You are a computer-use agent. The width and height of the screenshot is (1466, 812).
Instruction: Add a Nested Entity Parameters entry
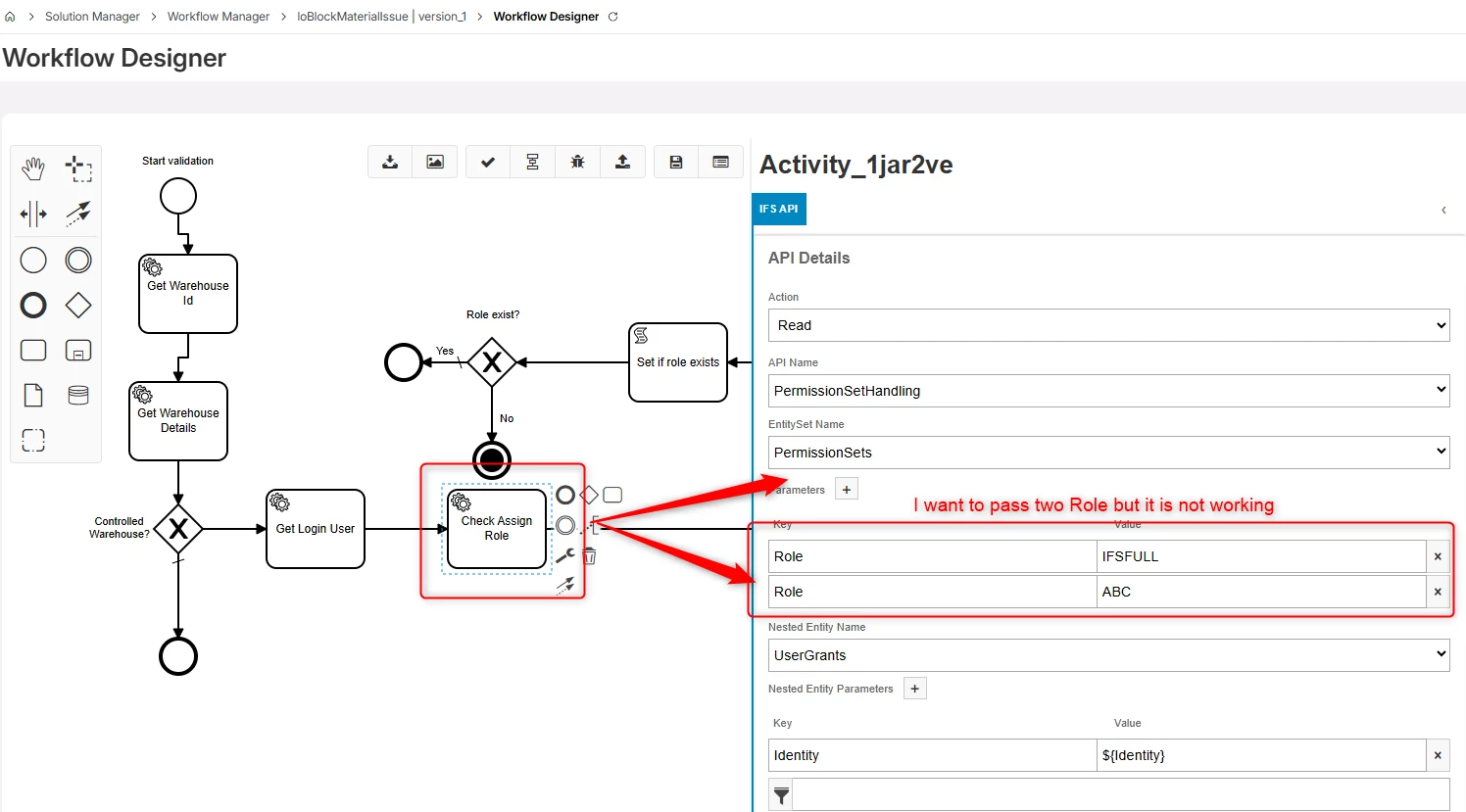coord(914,689)
